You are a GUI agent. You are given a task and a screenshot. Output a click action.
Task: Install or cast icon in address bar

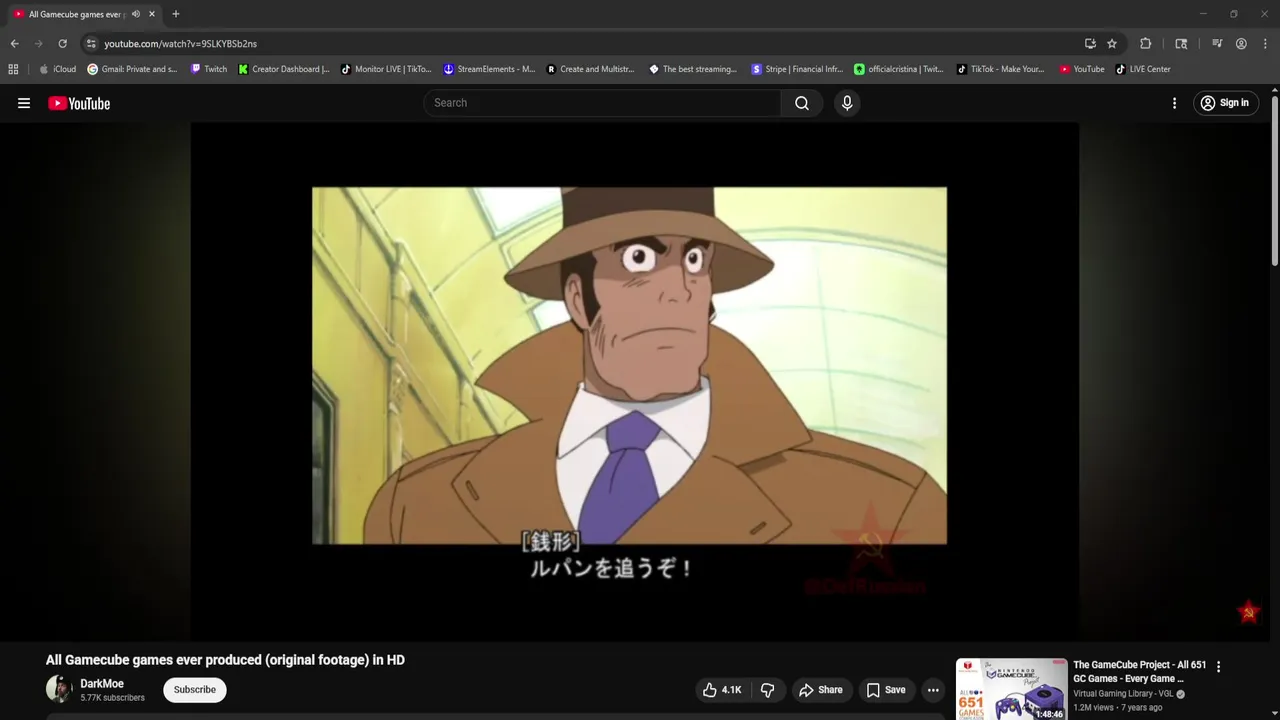pyautogui.click(x=1090, y=44)
